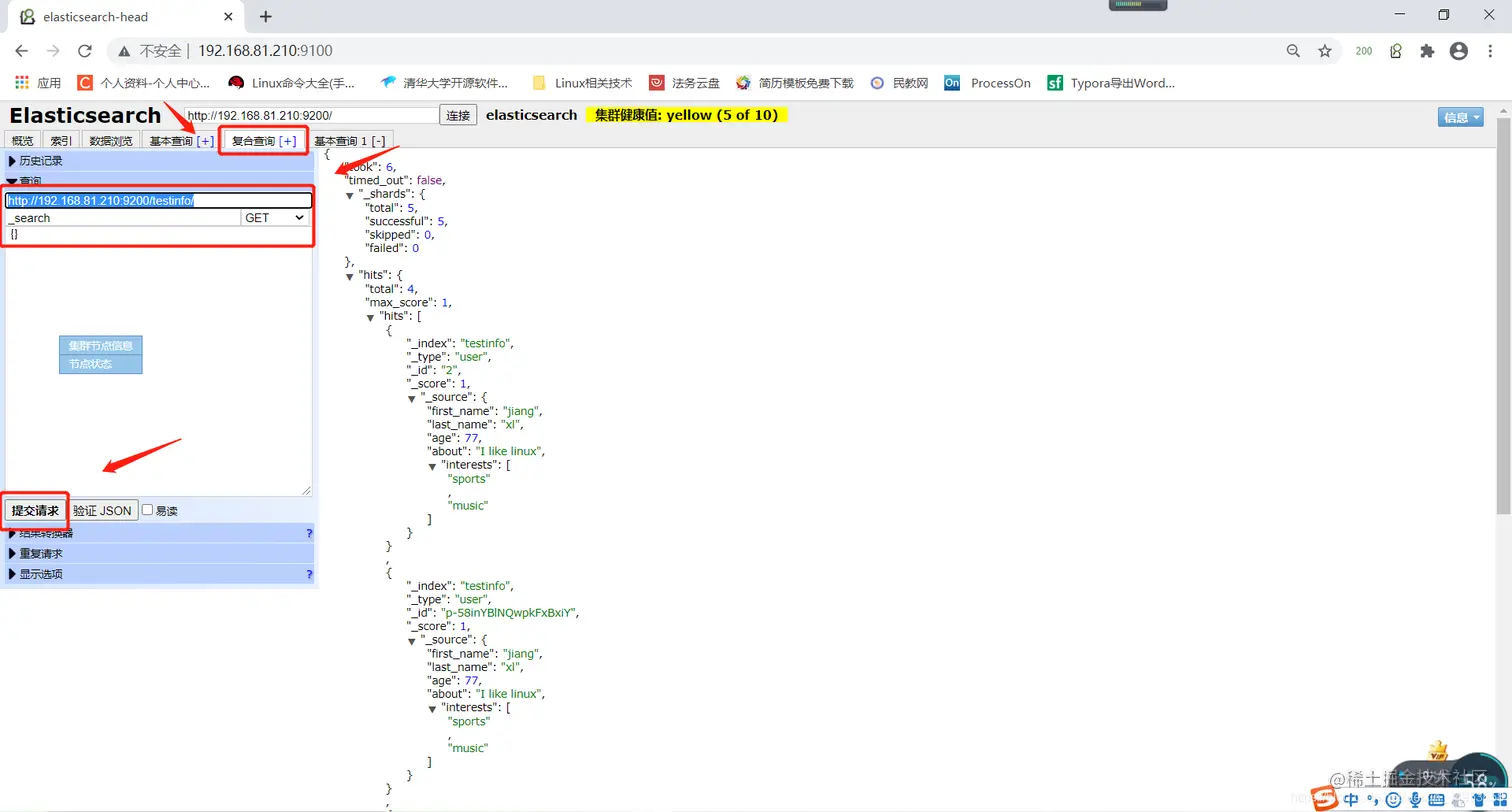Expand the 重复请求 section
1512x812 pixels.
[x=35, y=554]
